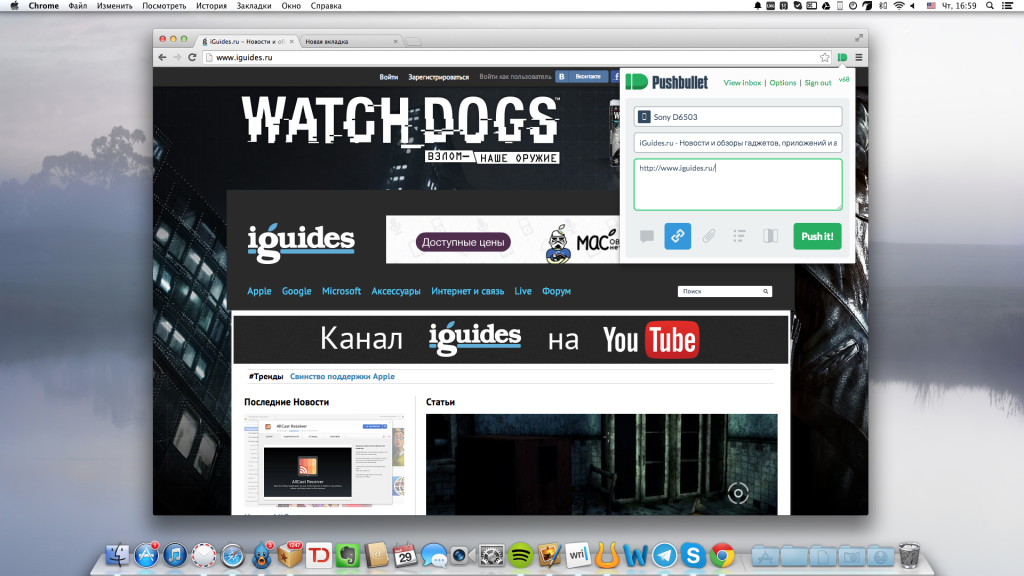The image size is (1024, 576).
Task: Click the URL text area in Pushbullet
Action: [x=738, y=184]
